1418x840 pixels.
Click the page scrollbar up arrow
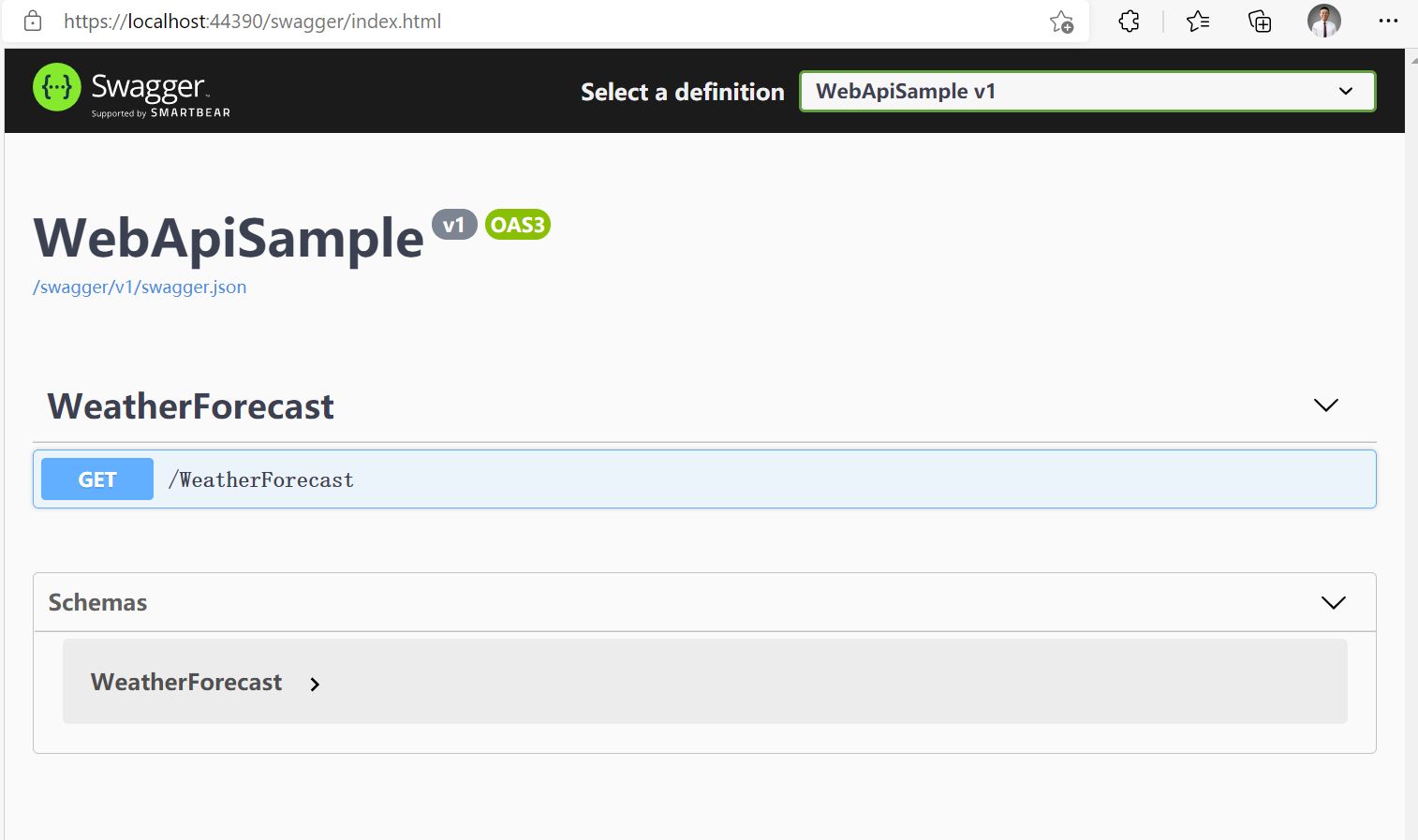[x=1411, y=58]
